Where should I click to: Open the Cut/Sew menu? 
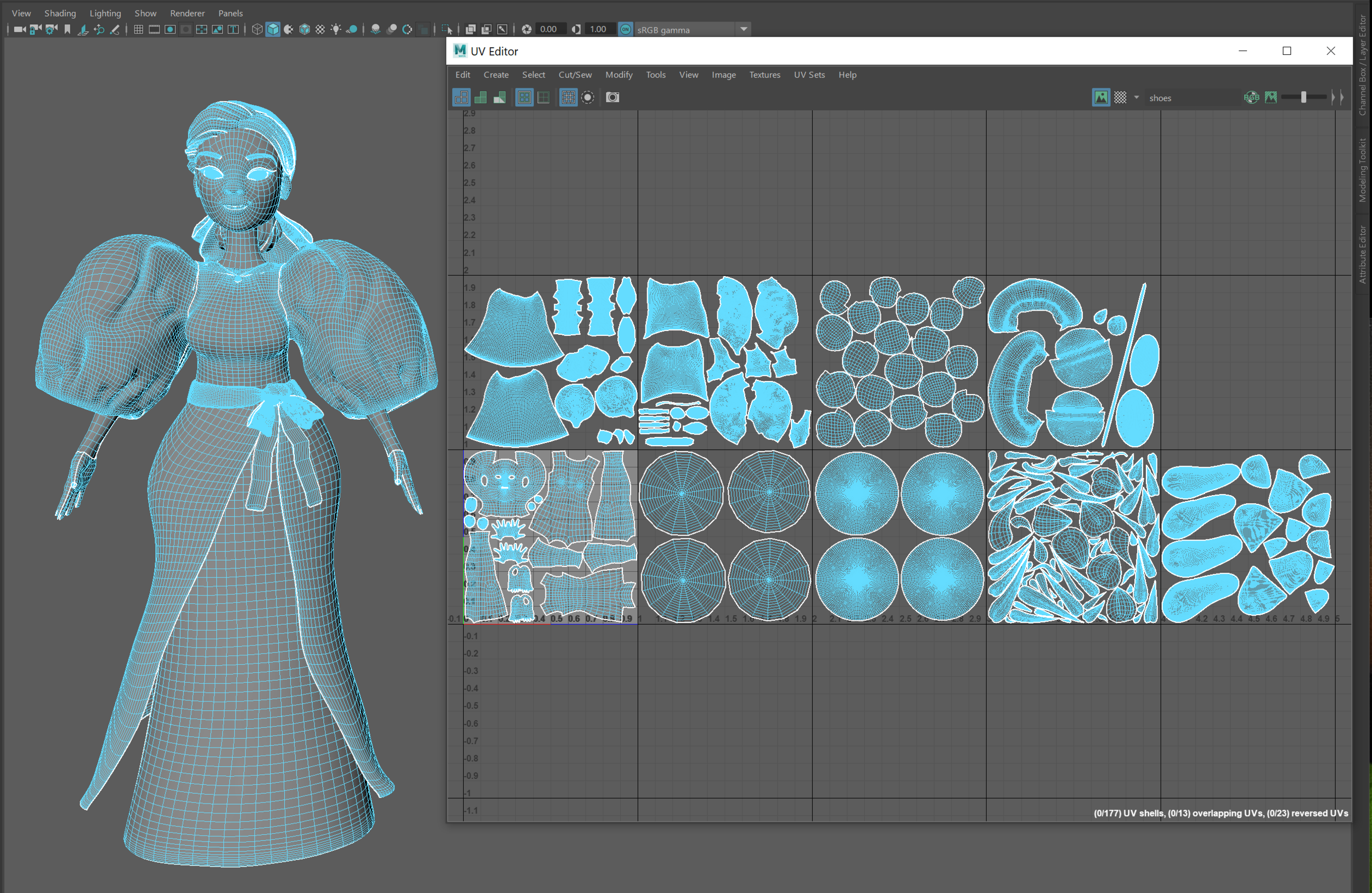pos(574,75)
